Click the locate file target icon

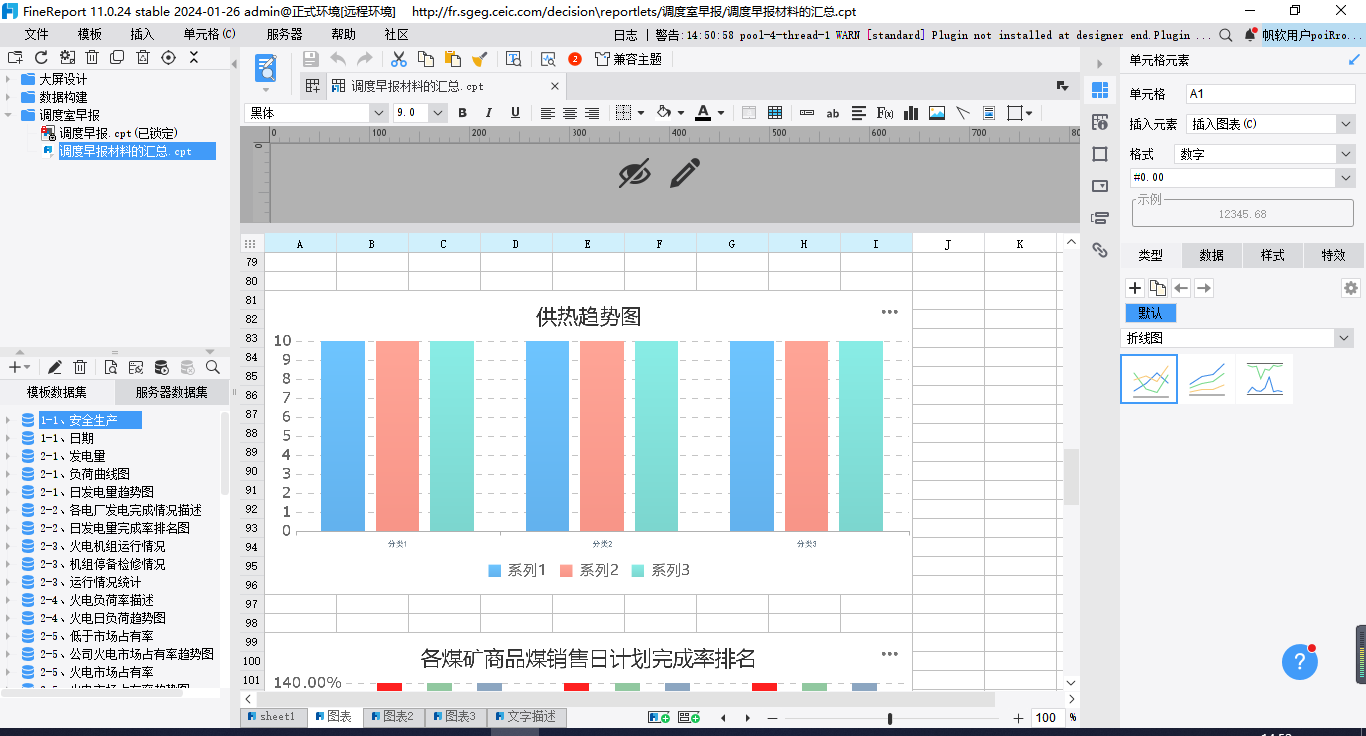[x=168, y=58]
